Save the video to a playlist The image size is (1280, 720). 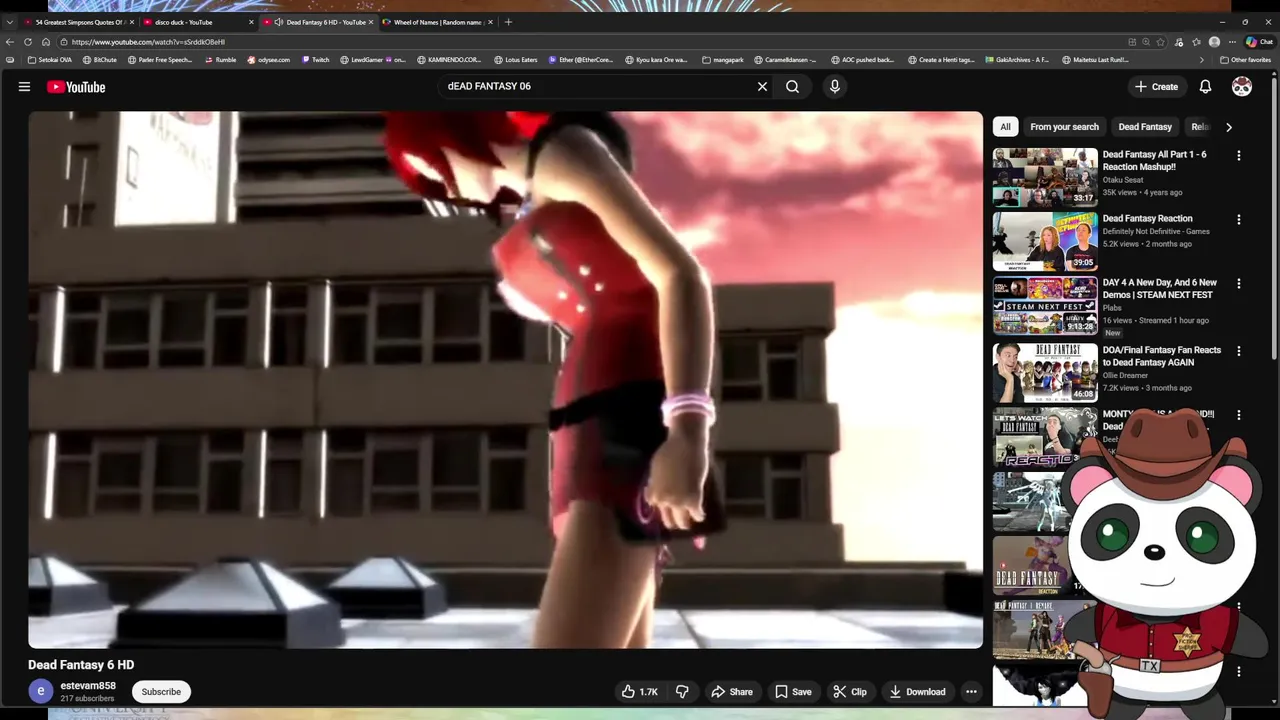[x=793, y=692]
